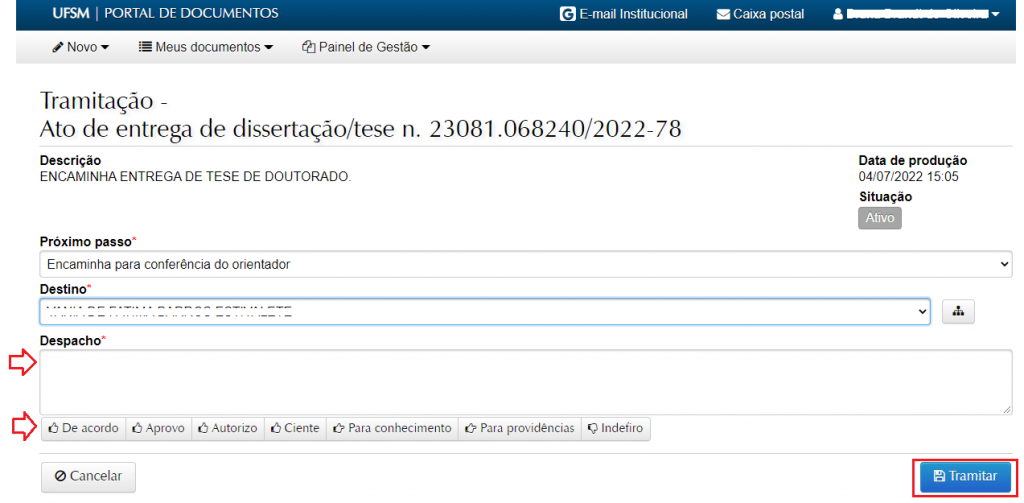The height and width of the screenshot is (503, 1024).
Task: Pick 'Para providências' dispatch option
Action: click(x=519, y=428)
